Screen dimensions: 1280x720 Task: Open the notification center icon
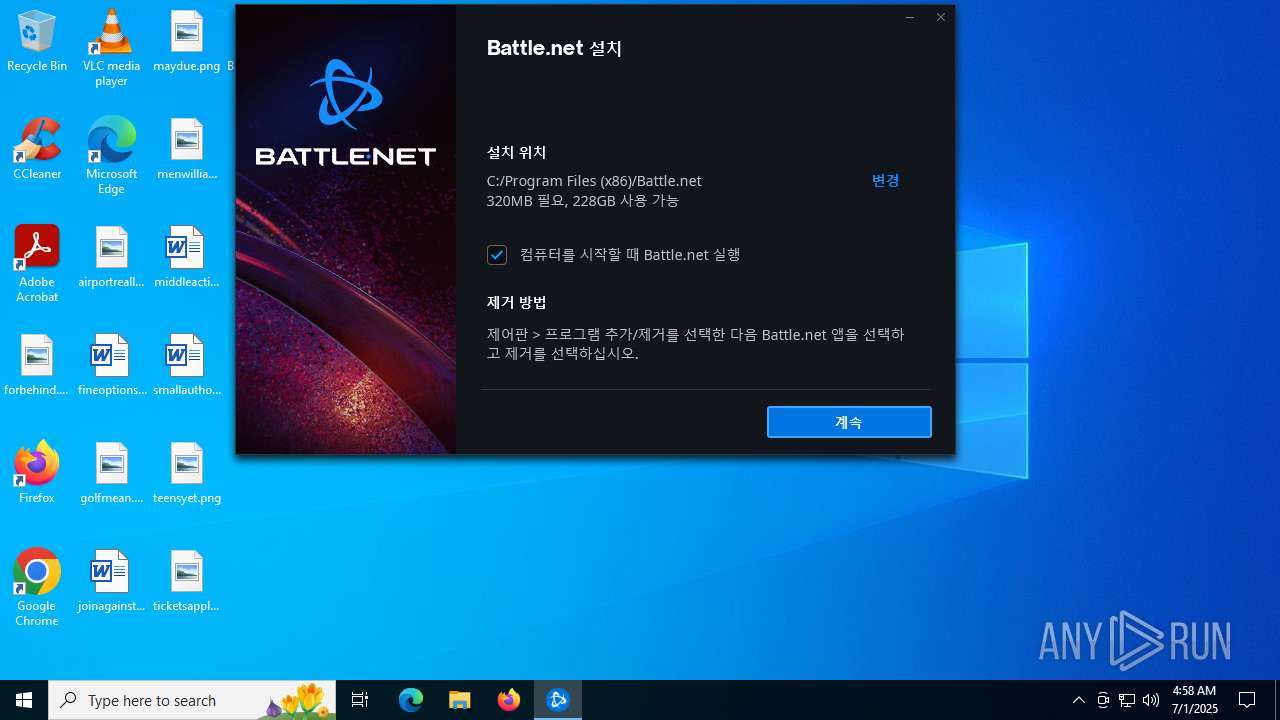1247,700
